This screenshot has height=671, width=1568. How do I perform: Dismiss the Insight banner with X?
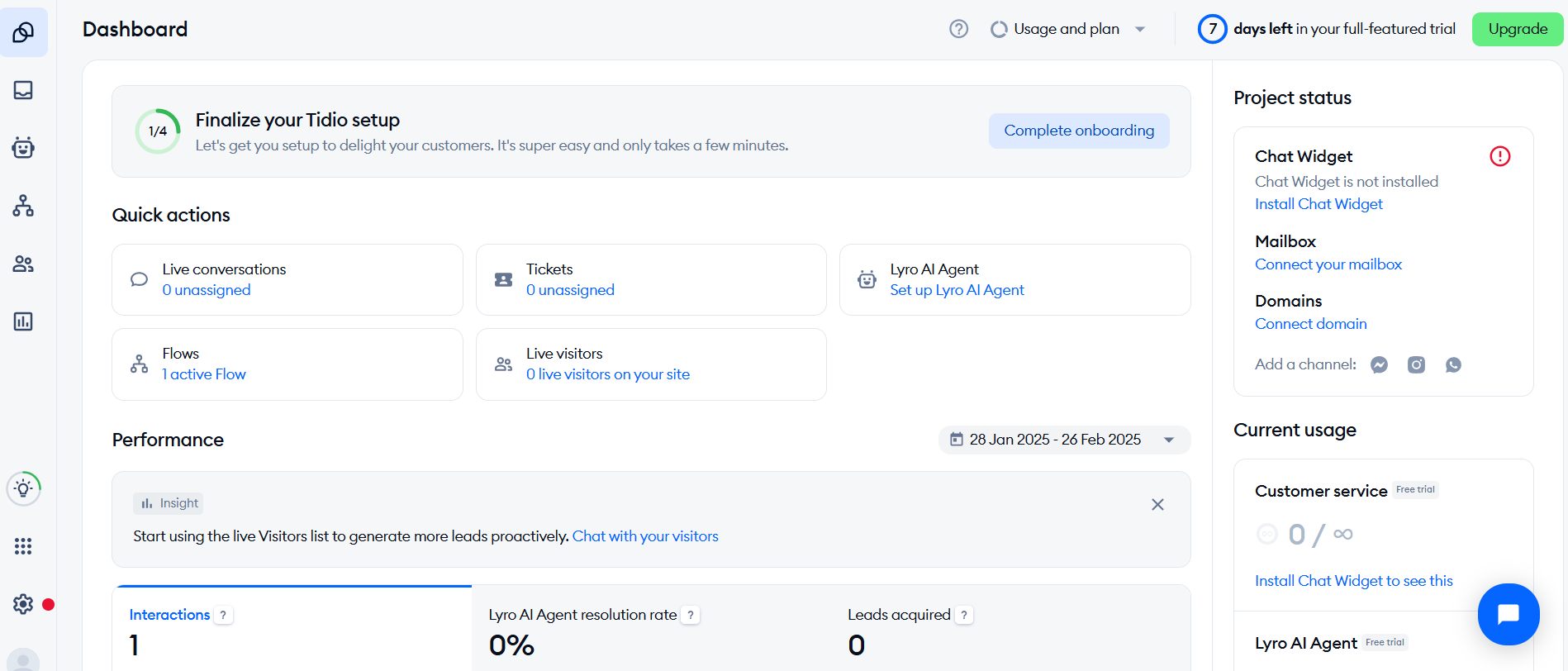click(1157, 504)
